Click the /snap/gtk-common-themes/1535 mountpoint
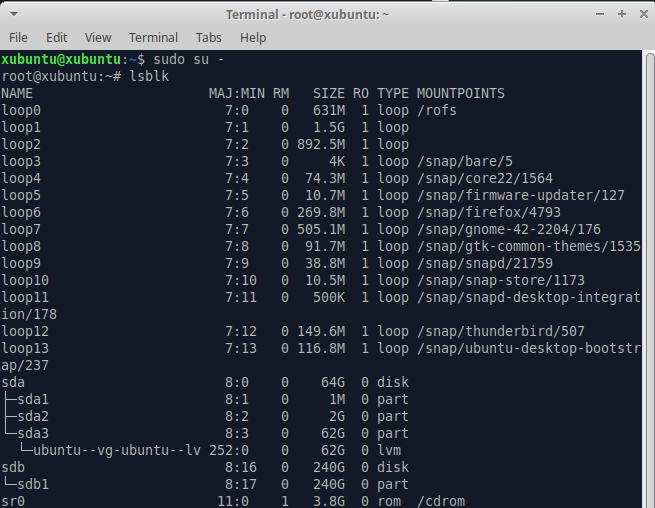Screen dimensions: 655x508 point(529,246)
